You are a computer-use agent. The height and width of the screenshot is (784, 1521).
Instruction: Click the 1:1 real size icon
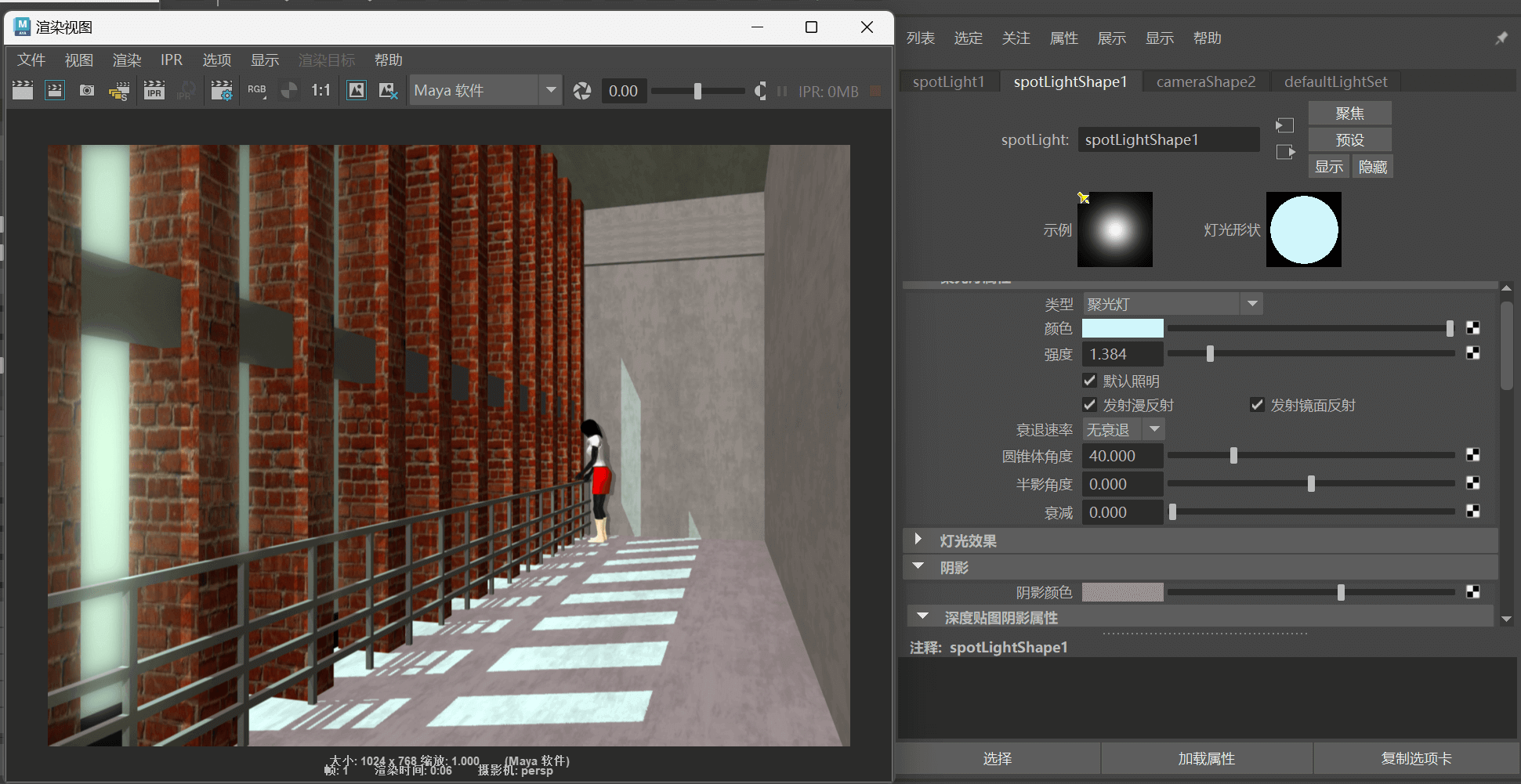[320, 91]
